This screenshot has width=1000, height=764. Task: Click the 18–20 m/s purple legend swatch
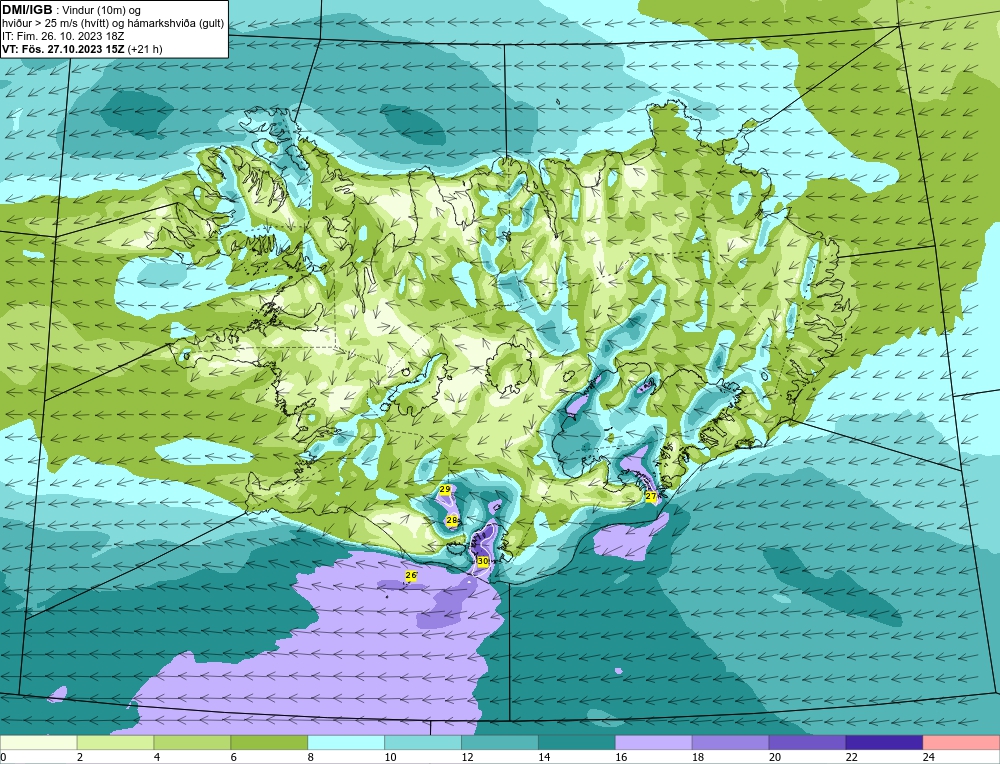click(730, 743)
